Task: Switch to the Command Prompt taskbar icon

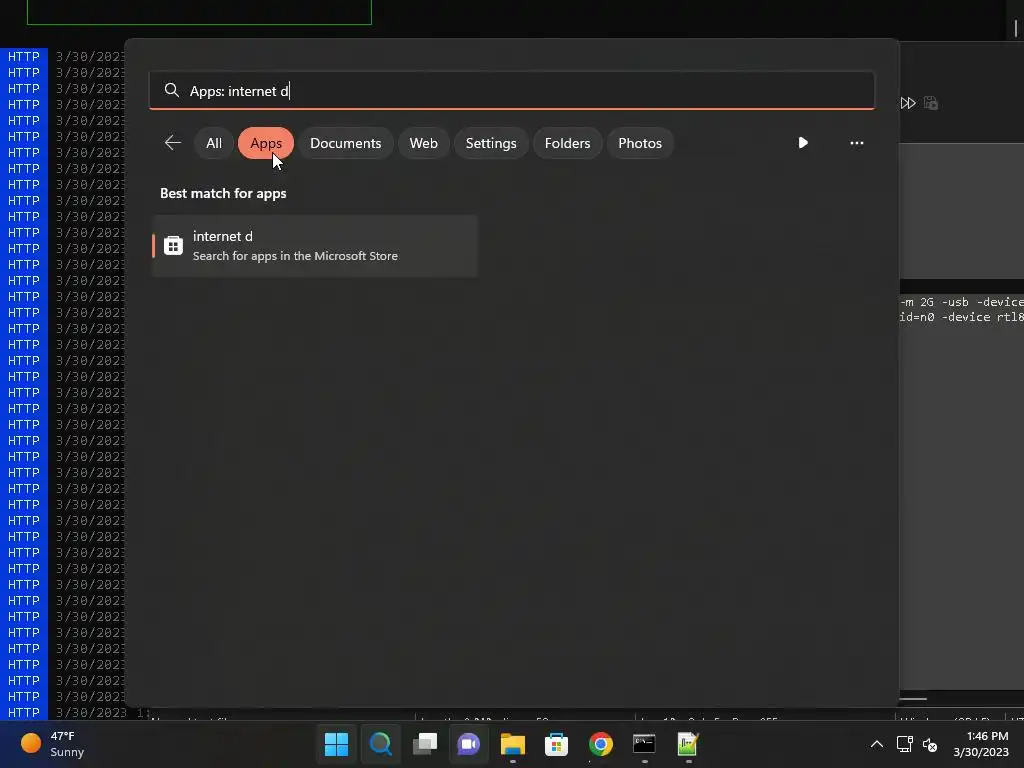Action: (645, 744)
